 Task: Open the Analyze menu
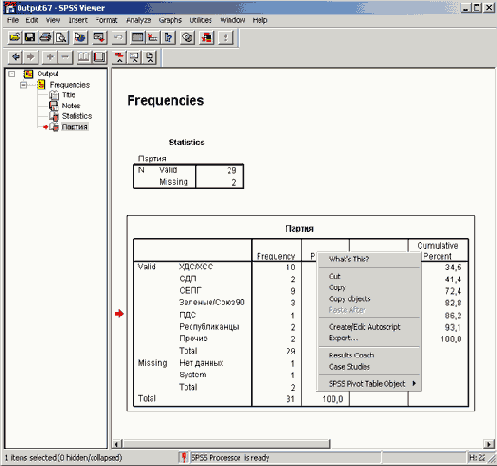tap(139, 20)
